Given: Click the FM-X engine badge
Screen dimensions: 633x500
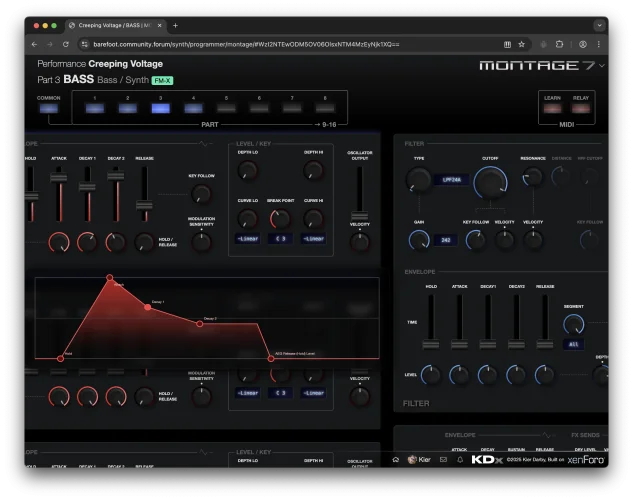Looking at the screenshot, I should [x=162, y=81].
